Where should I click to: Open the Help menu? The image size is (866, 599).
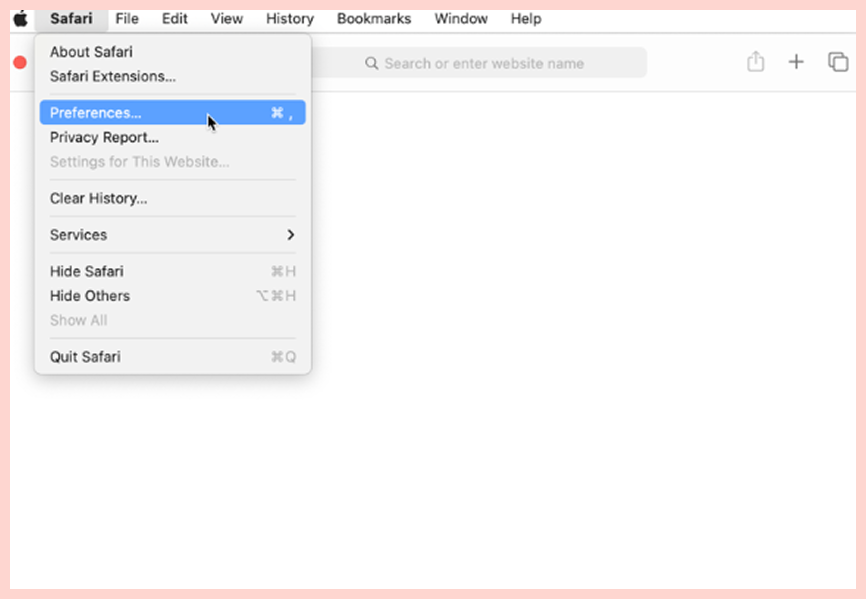[526, 18]
